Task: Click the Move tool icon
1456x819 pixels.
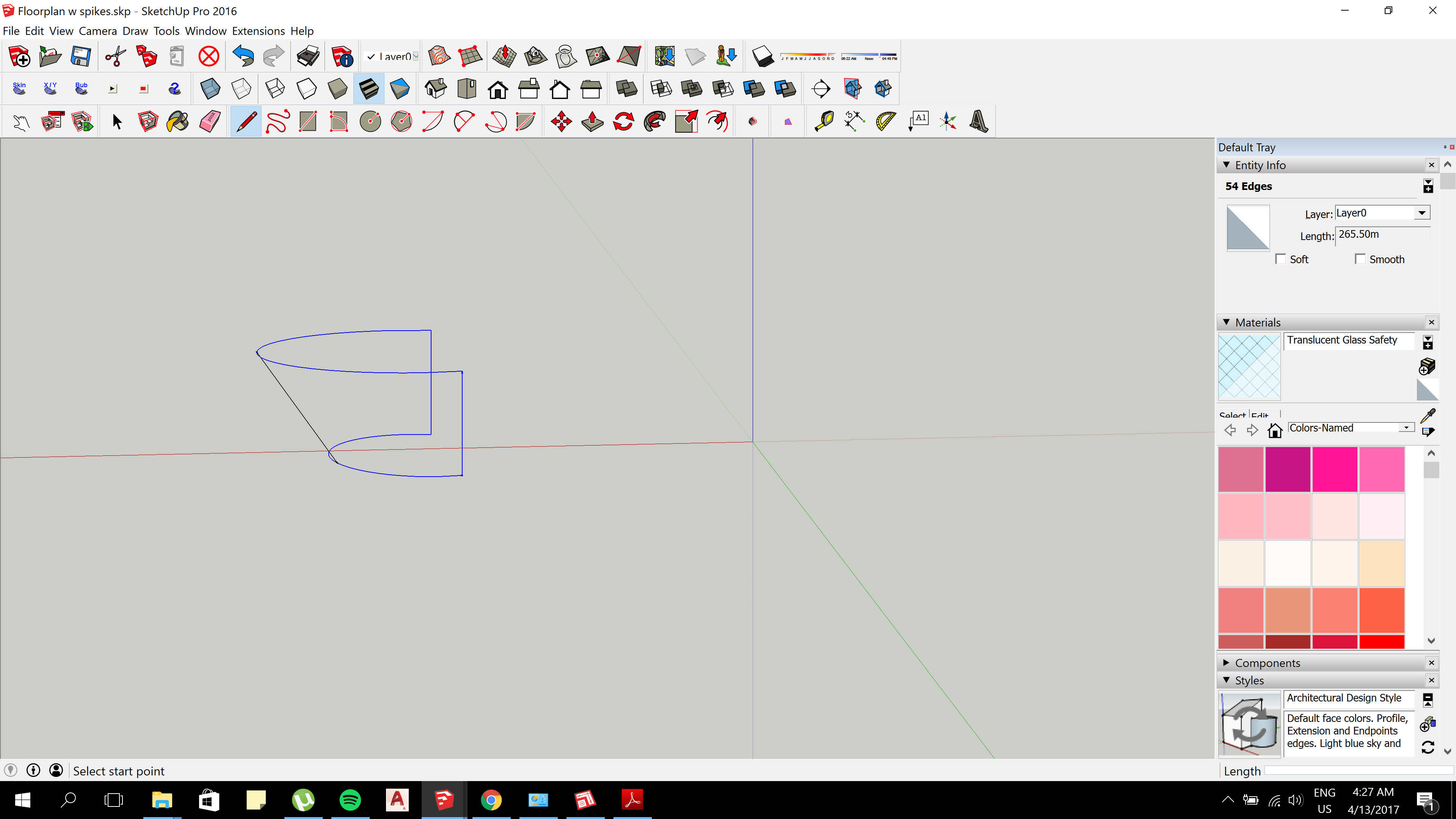Action: click(x=561, y=121)
